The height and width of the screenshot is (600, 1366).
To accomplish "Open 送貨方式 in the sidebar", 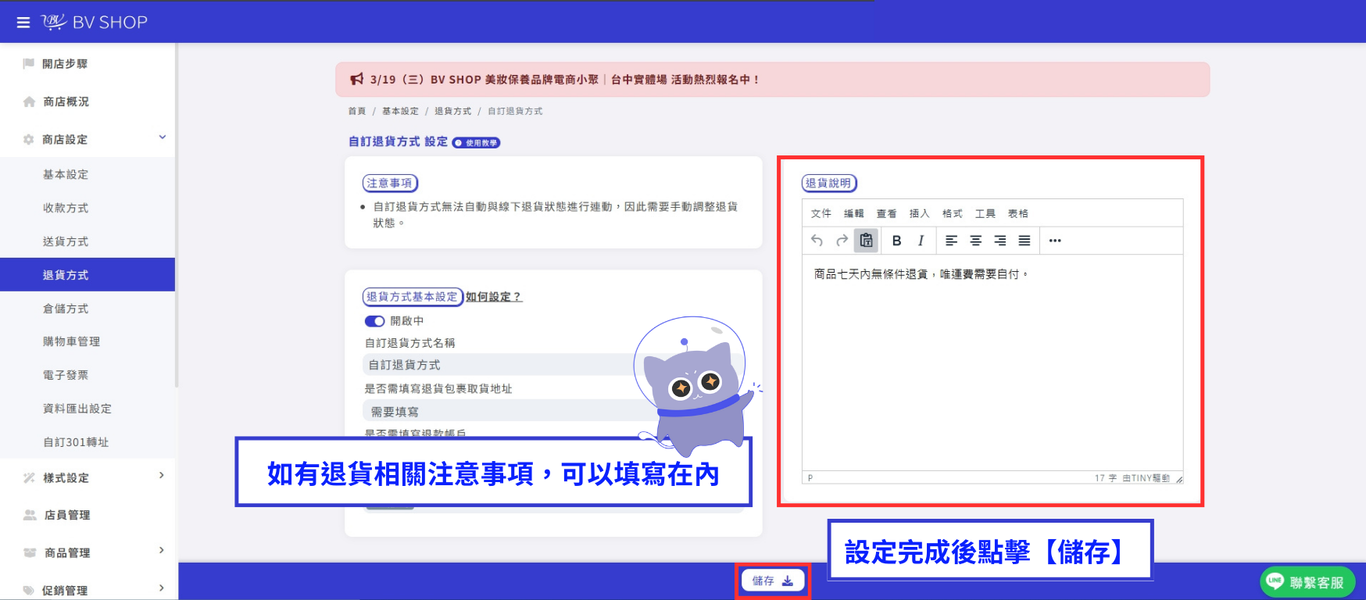I will pos(66,242).
